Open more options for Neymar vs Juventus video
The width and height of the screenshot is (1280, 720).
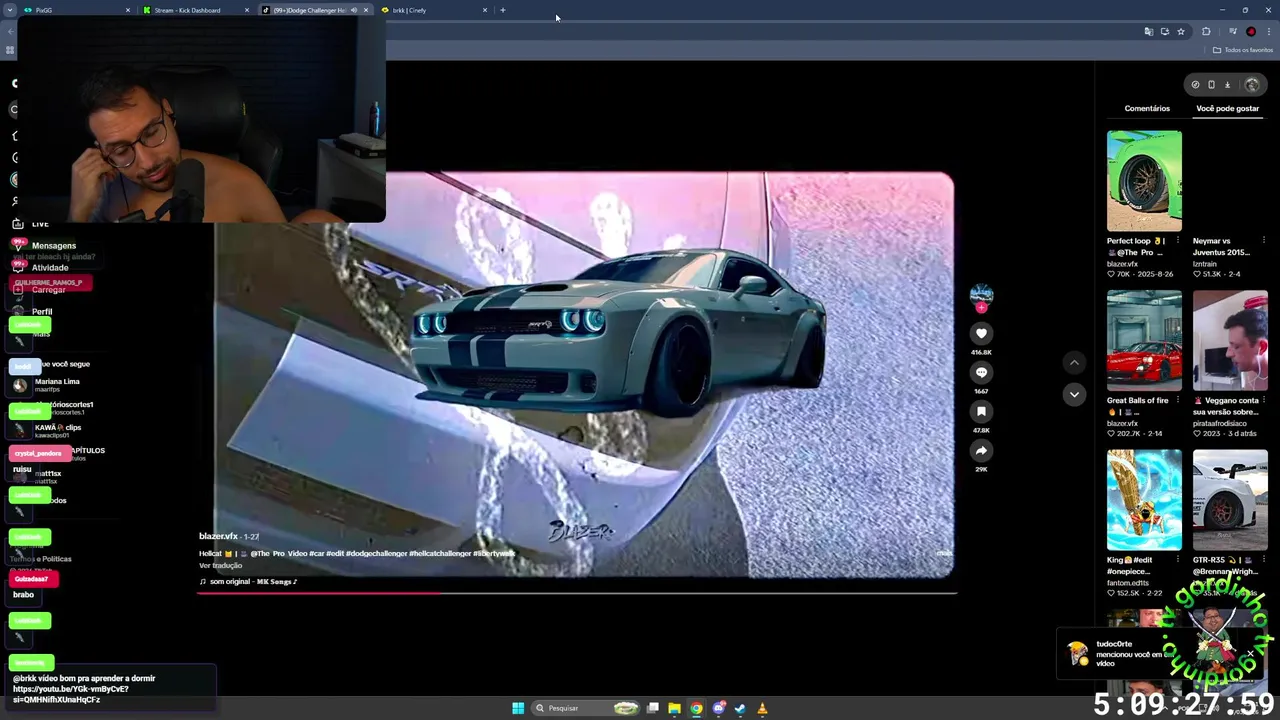1264,241
